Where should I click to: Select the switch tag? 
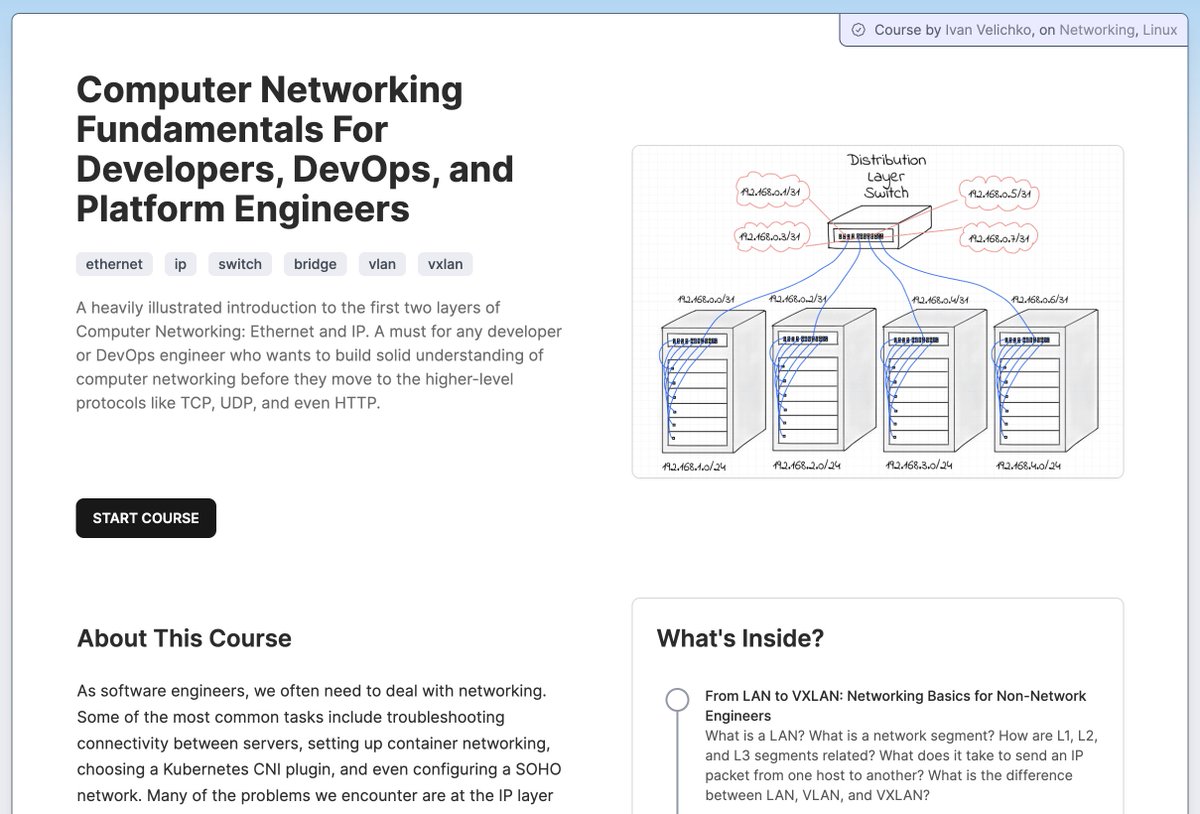tap(240, 264)
